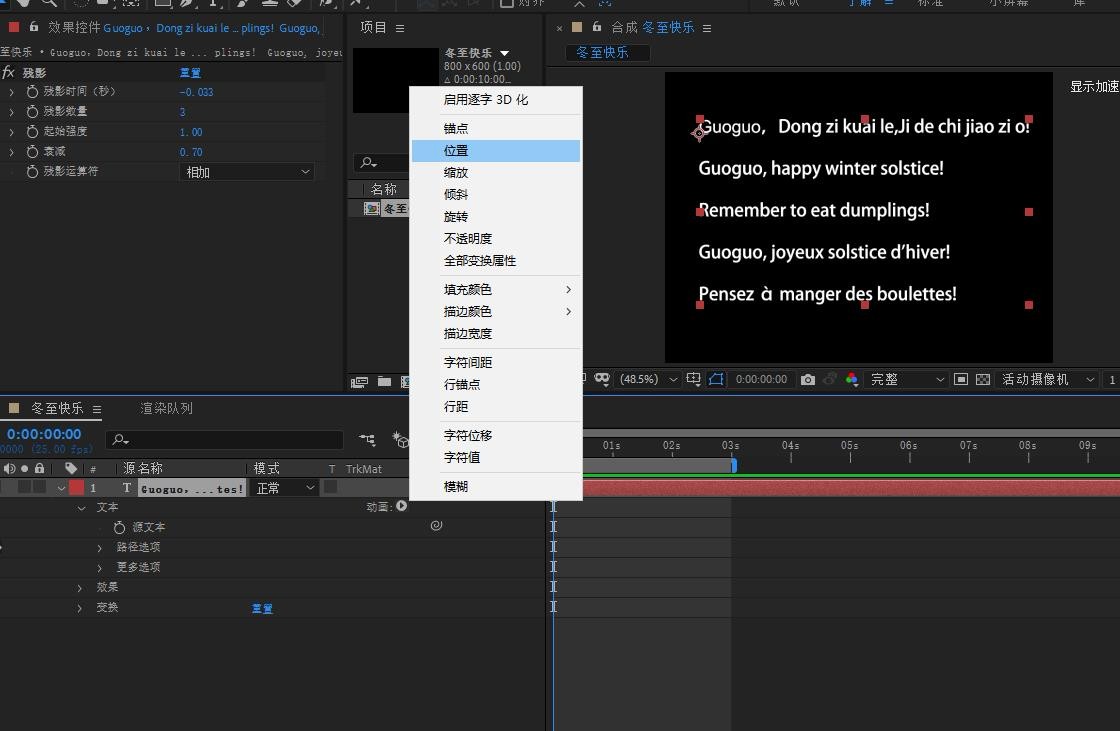Open the 残影运算符 相加 dropdown
This screenshot has width=1120, height=731.
coord(246,171)
